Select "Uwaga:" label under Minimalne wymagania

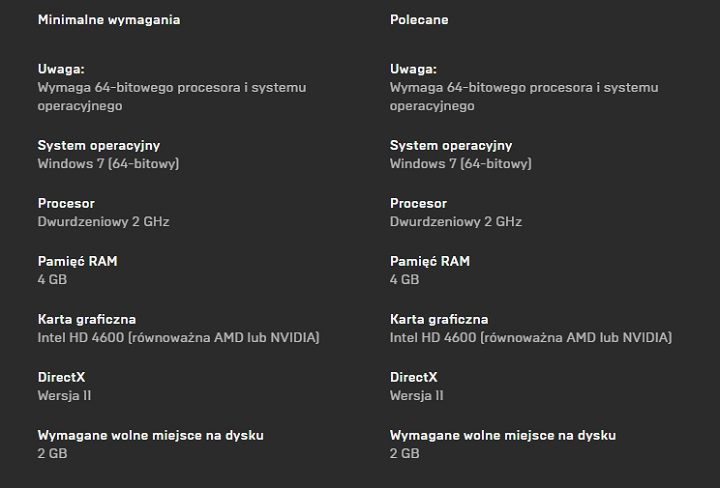(x=61, y=69)
